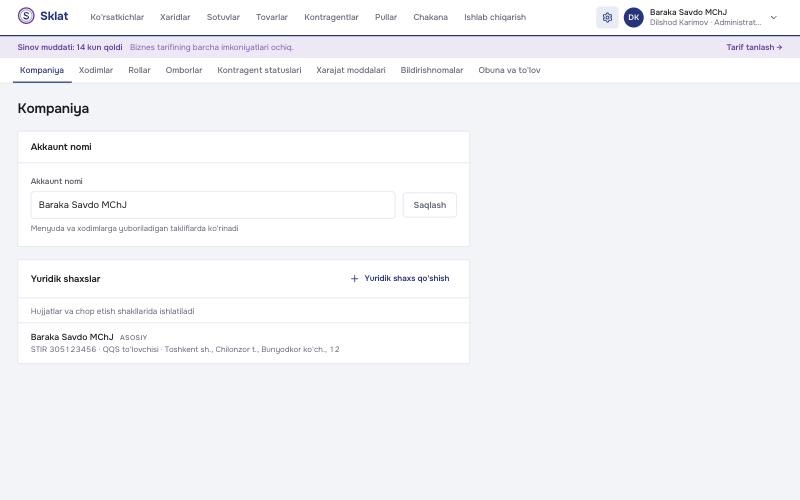The image size is (800, 500).
Task: Open settings via the gear icon
Action: (607, 17)
